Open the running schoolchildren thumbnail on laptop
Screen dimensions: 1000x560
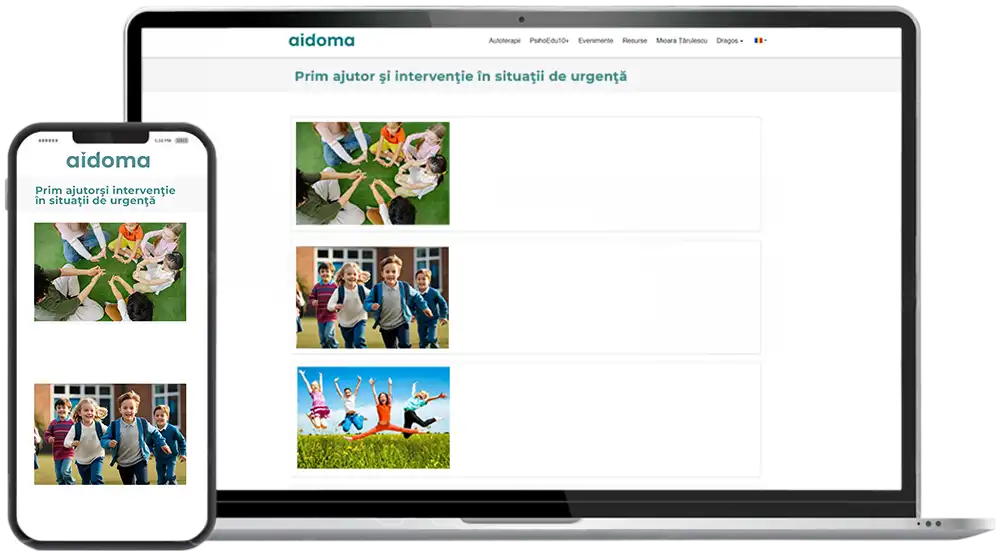pos(372,297)
